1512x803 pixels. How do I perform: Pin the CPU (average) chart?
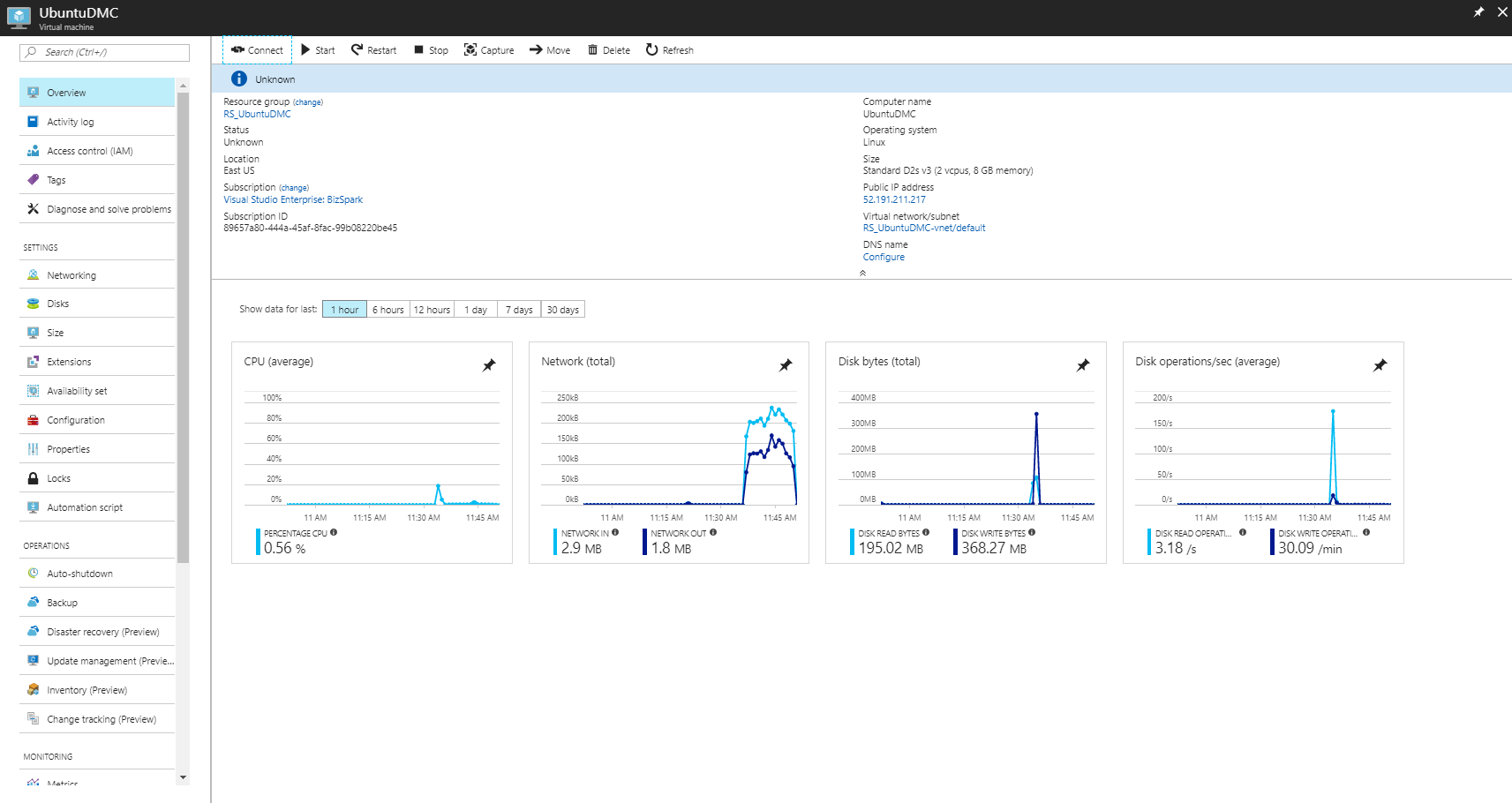489,364
